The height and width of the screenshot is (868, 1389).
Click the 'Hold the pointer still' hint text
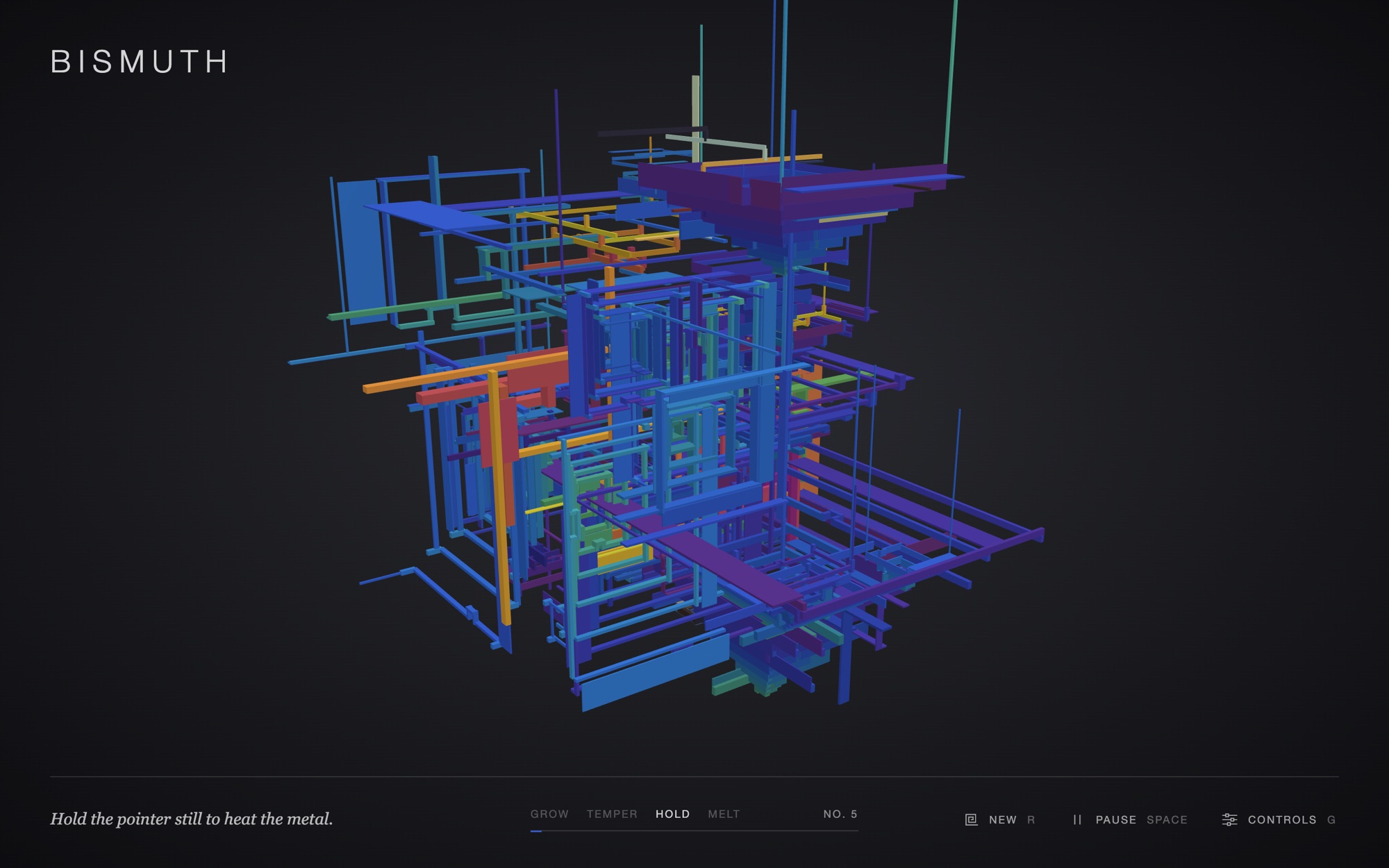[192, 819]
